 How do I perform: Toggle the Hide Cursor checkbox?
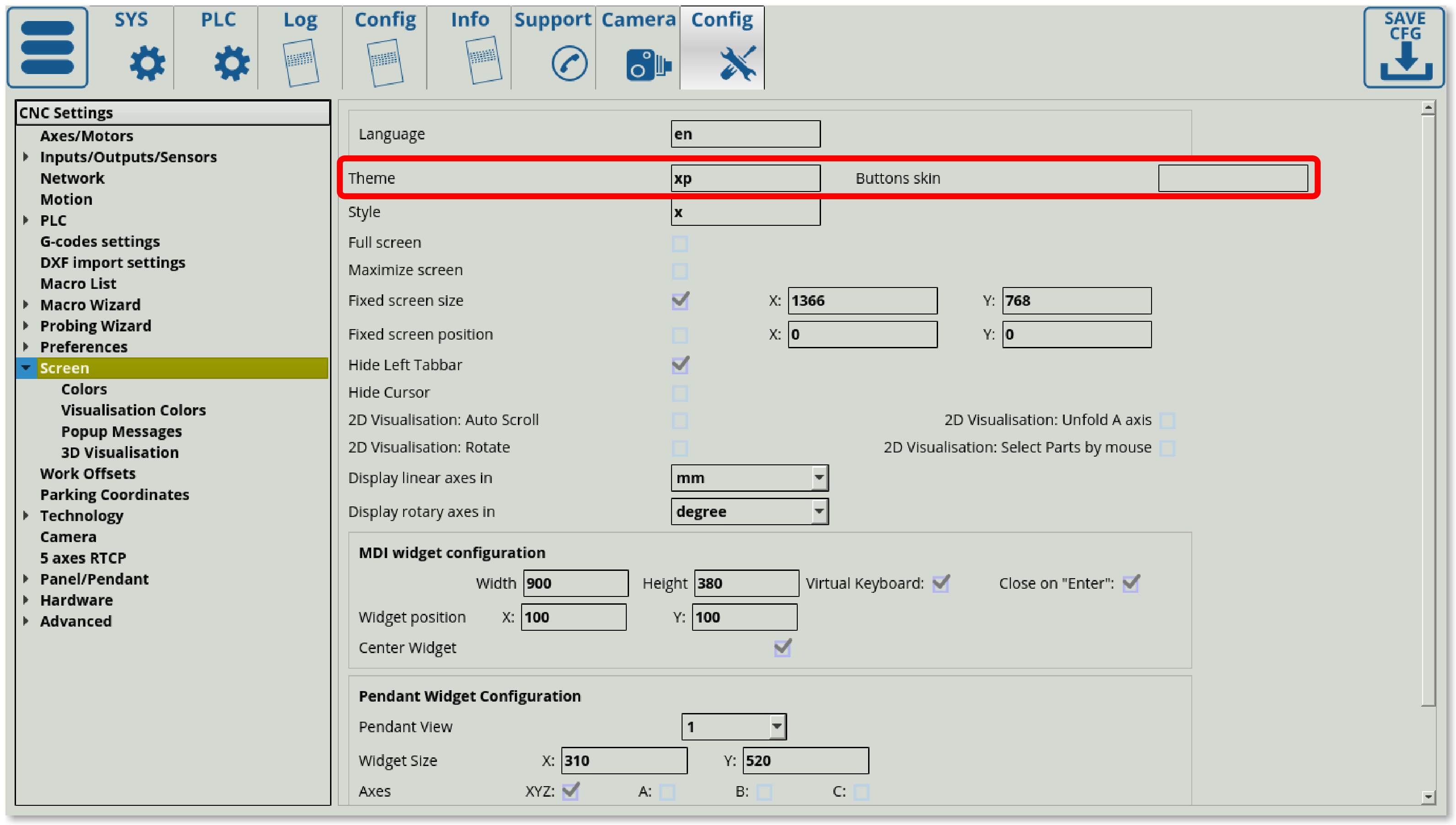pyautogui.click(x=680, y=393)
